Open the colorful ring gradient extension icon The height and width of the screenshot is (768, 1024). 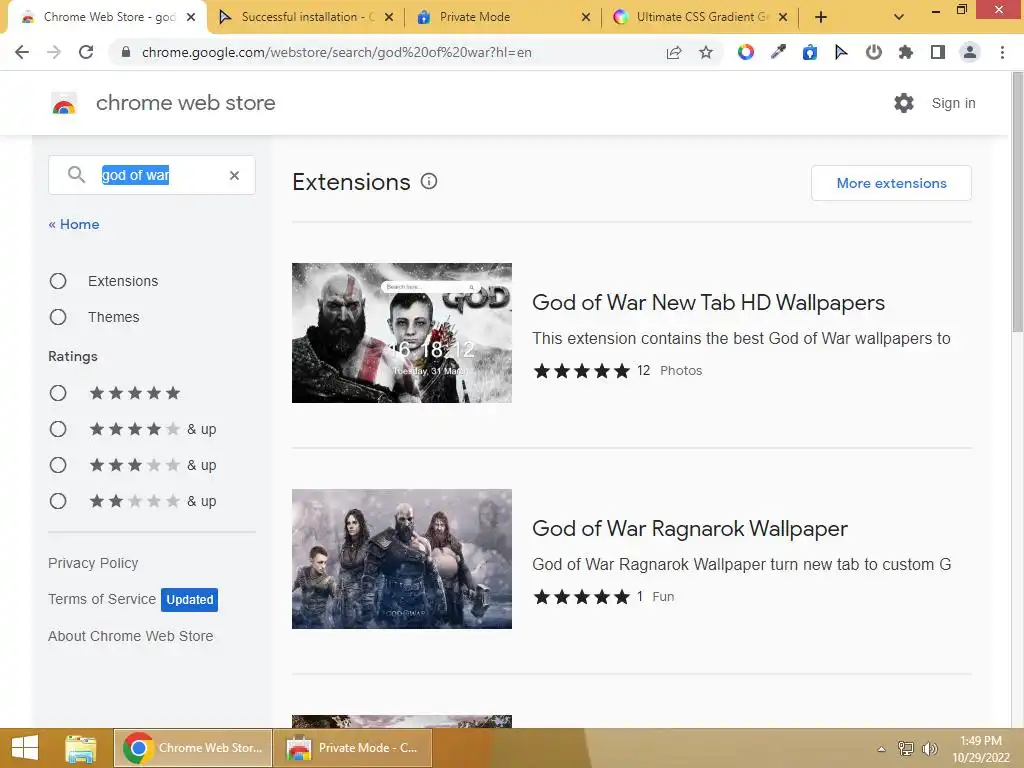tap(745, 52)
